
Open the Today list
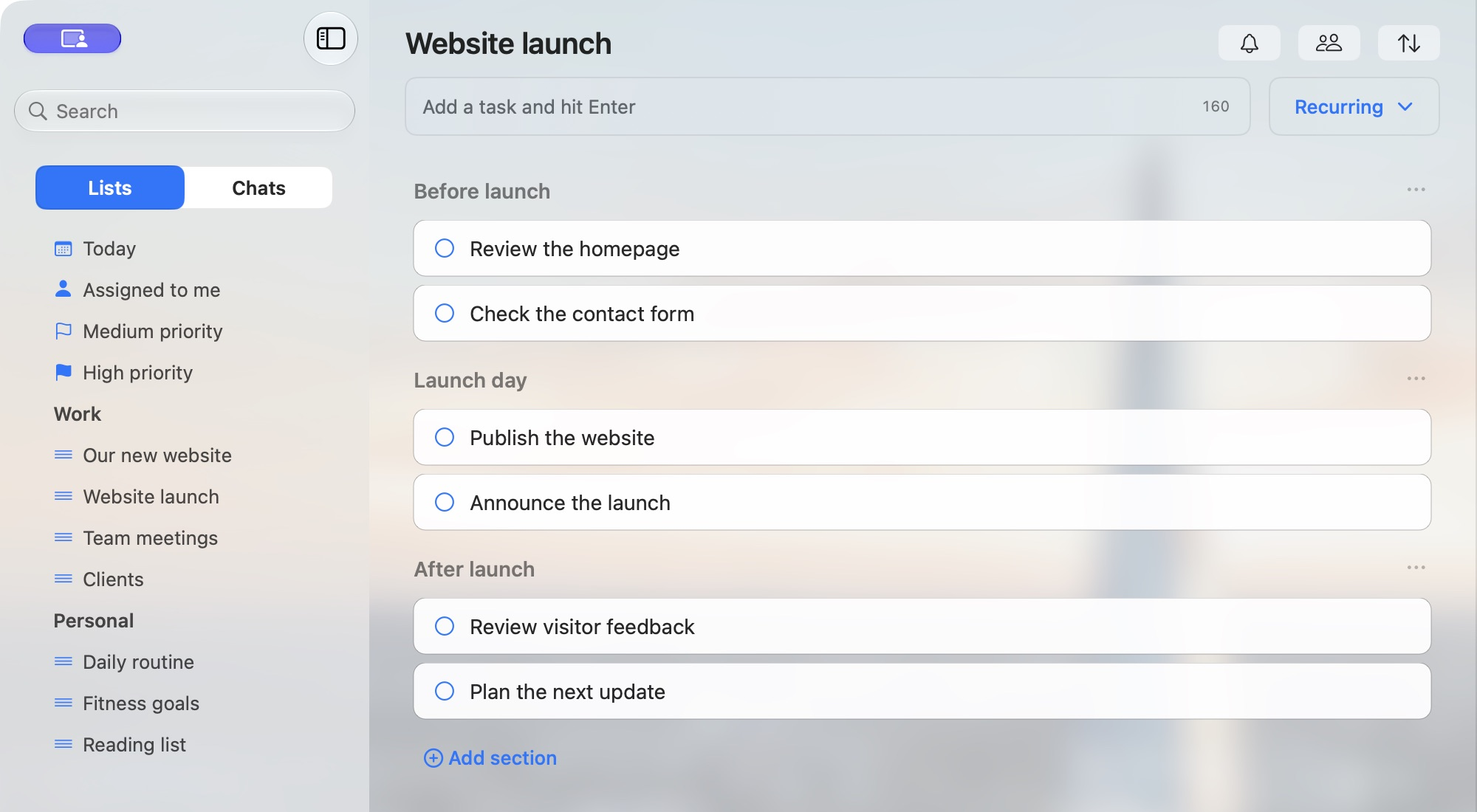click(x=109, y=249)
